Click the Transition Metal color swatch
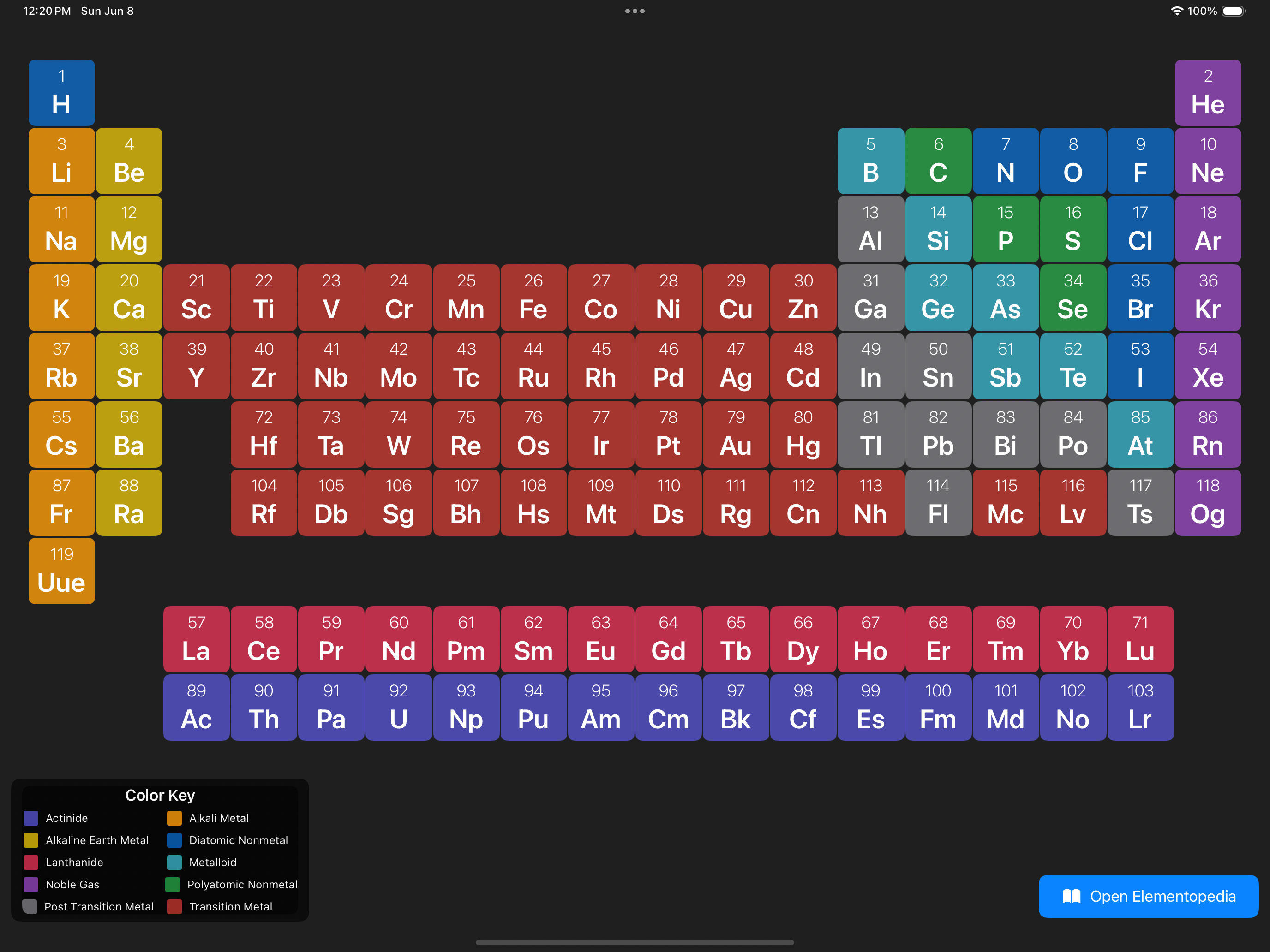Viewport: 1270px width, 952px height. (x=174, y=907)
